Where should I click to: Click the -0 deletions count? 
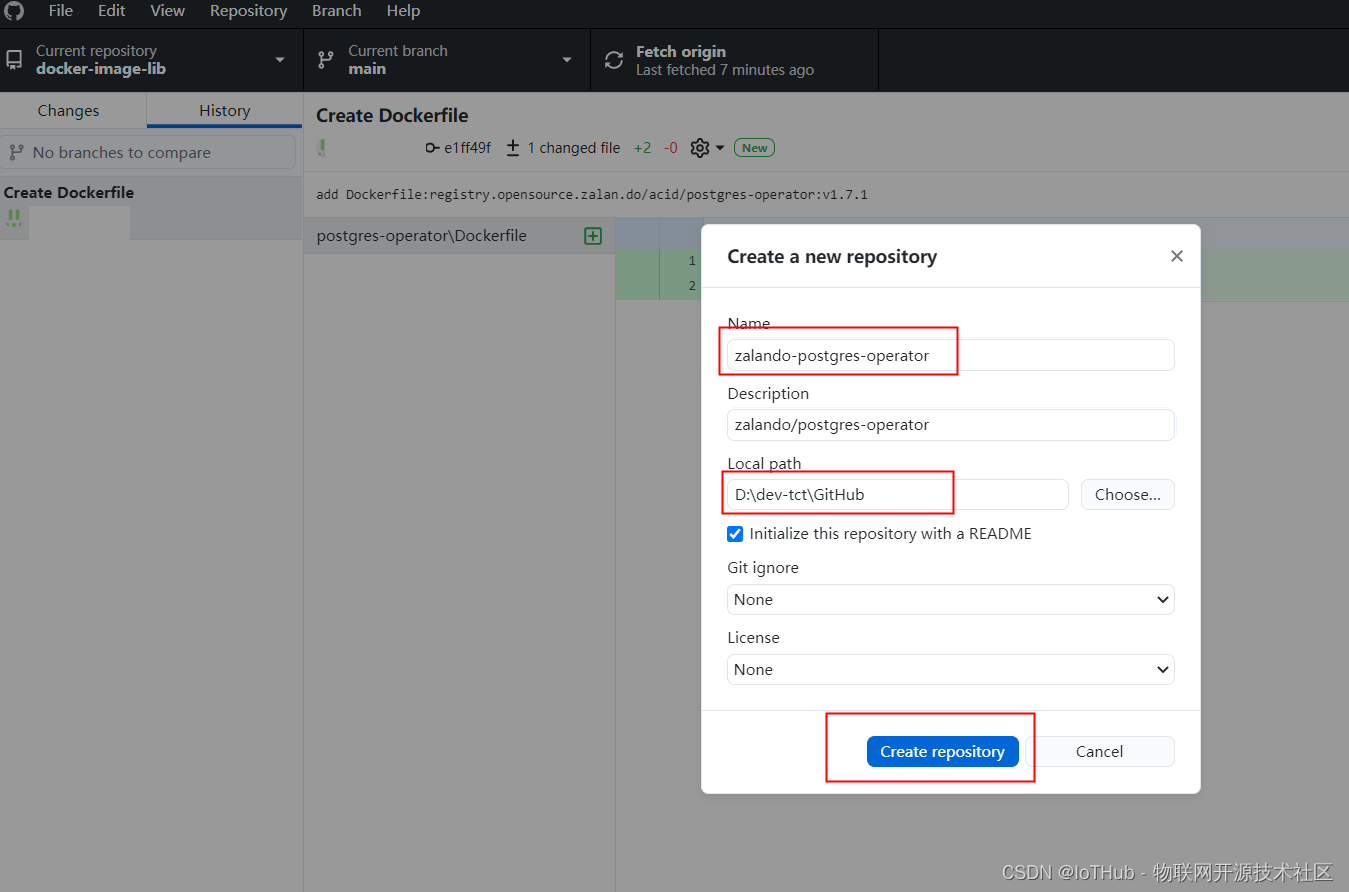pyautogui.click(x=670, y=148)
